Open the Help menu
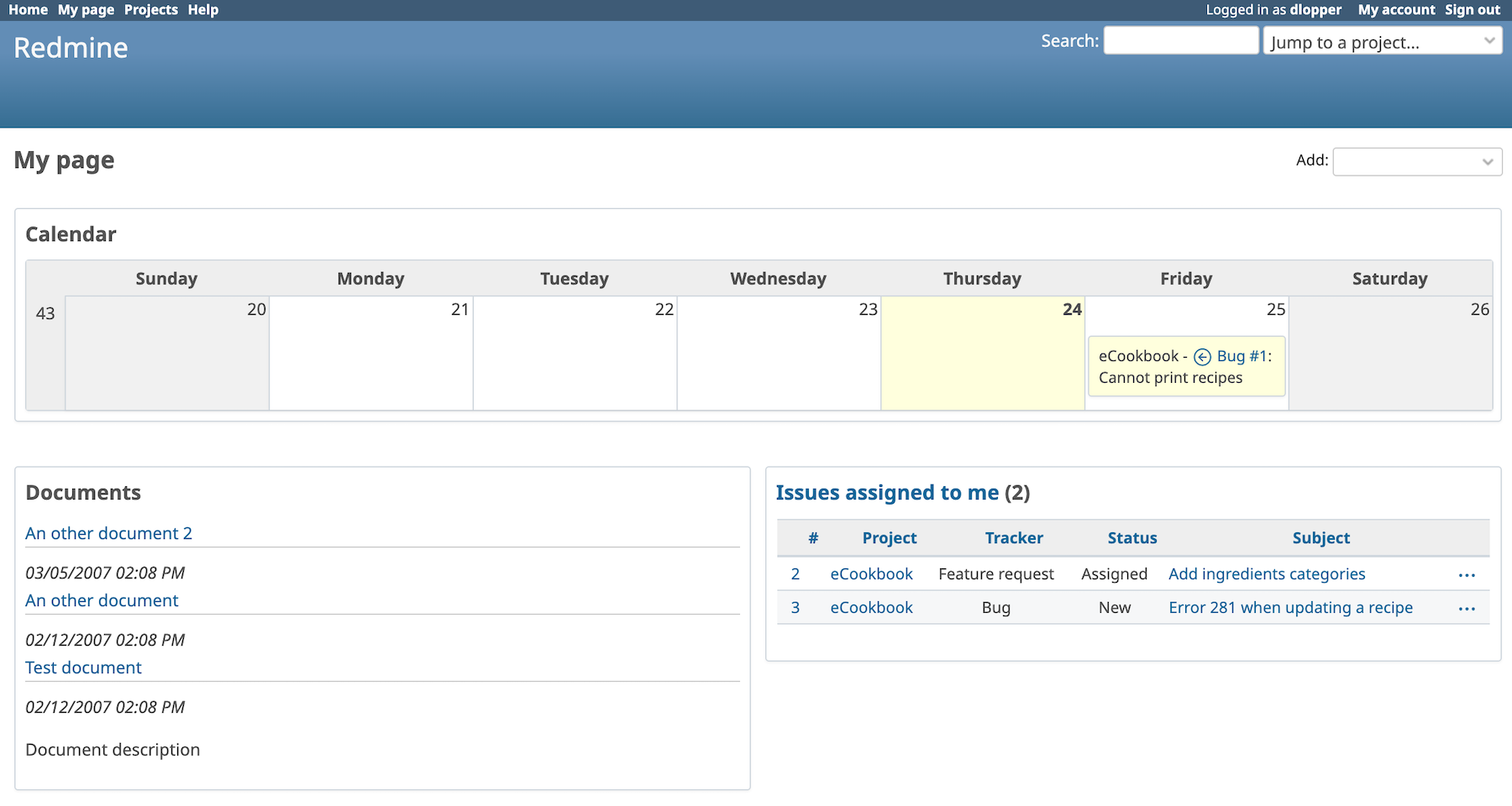The height and width of the screenshot is (806, 1512). pyautogui.click(x=202, y=9)
